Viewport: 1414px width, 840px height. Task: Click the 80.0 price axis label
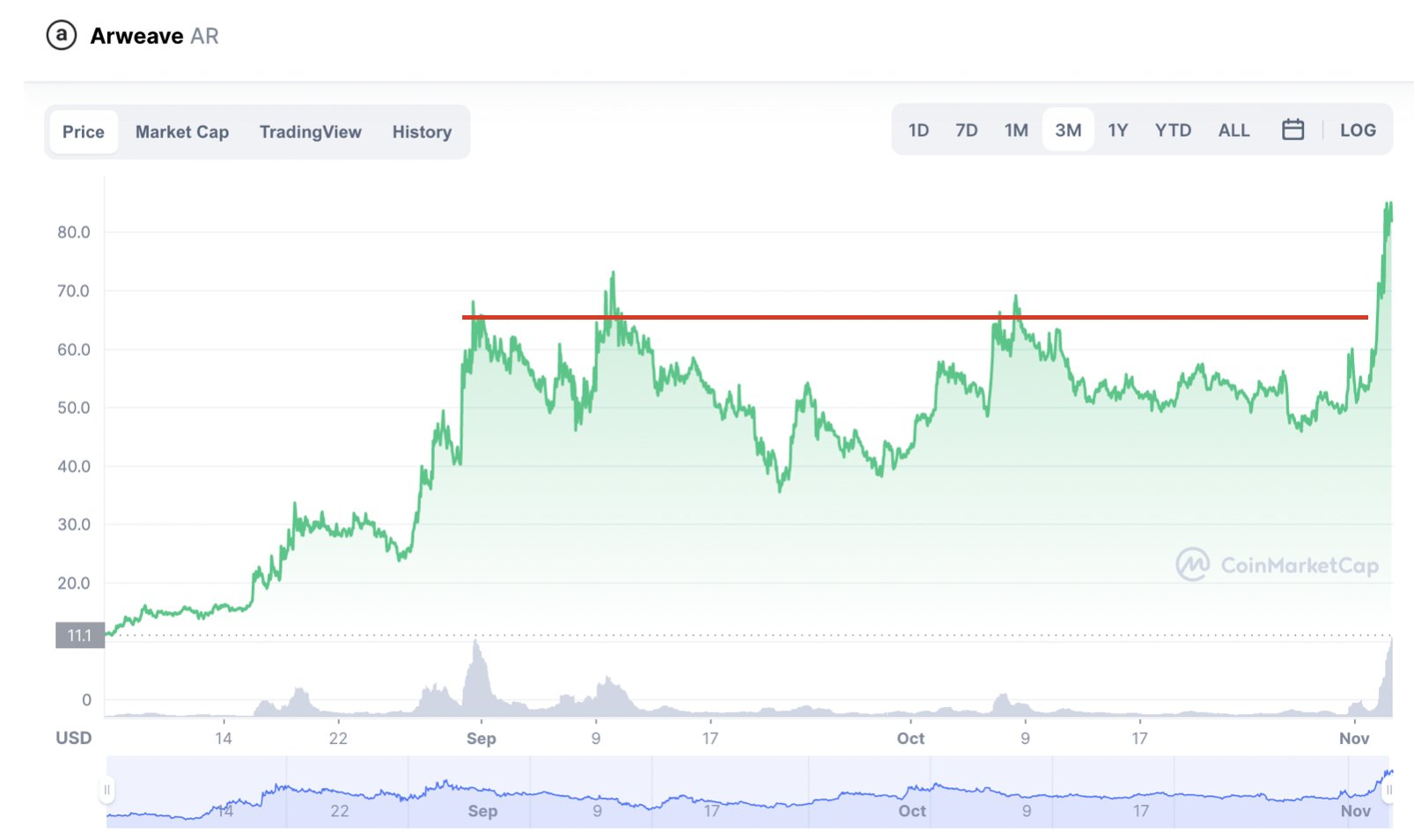tap(74, 232)
